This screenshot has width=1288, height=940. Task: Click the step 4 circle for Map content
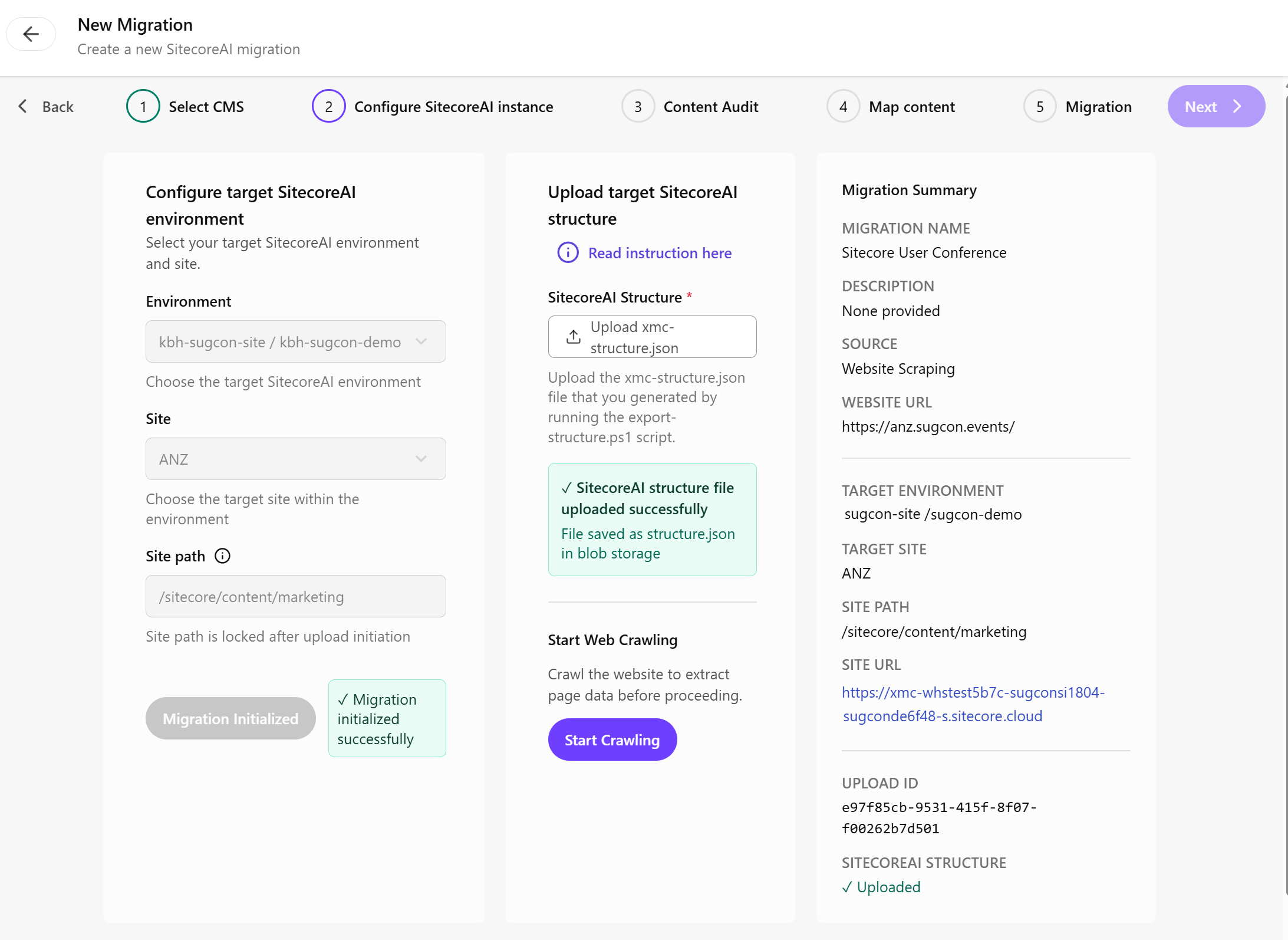point(843,106)
